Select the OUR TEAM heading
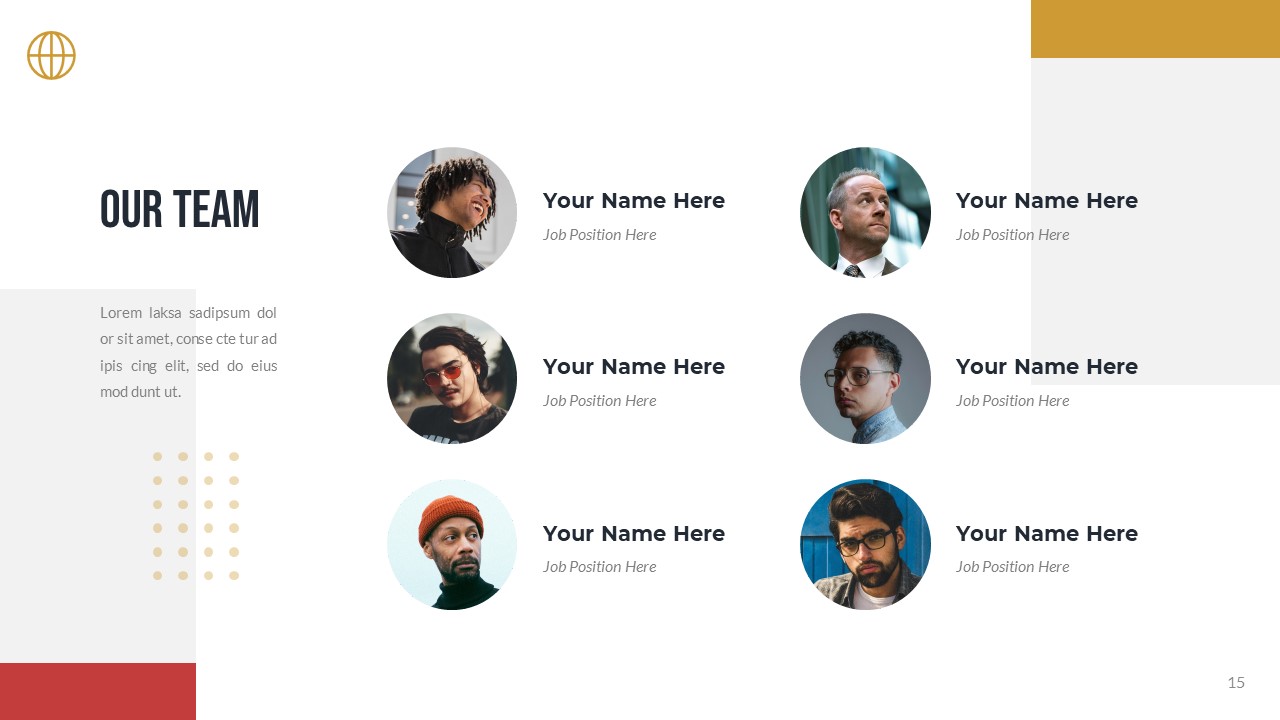Viewport: 1280px width, 720px height. point(180,210)
